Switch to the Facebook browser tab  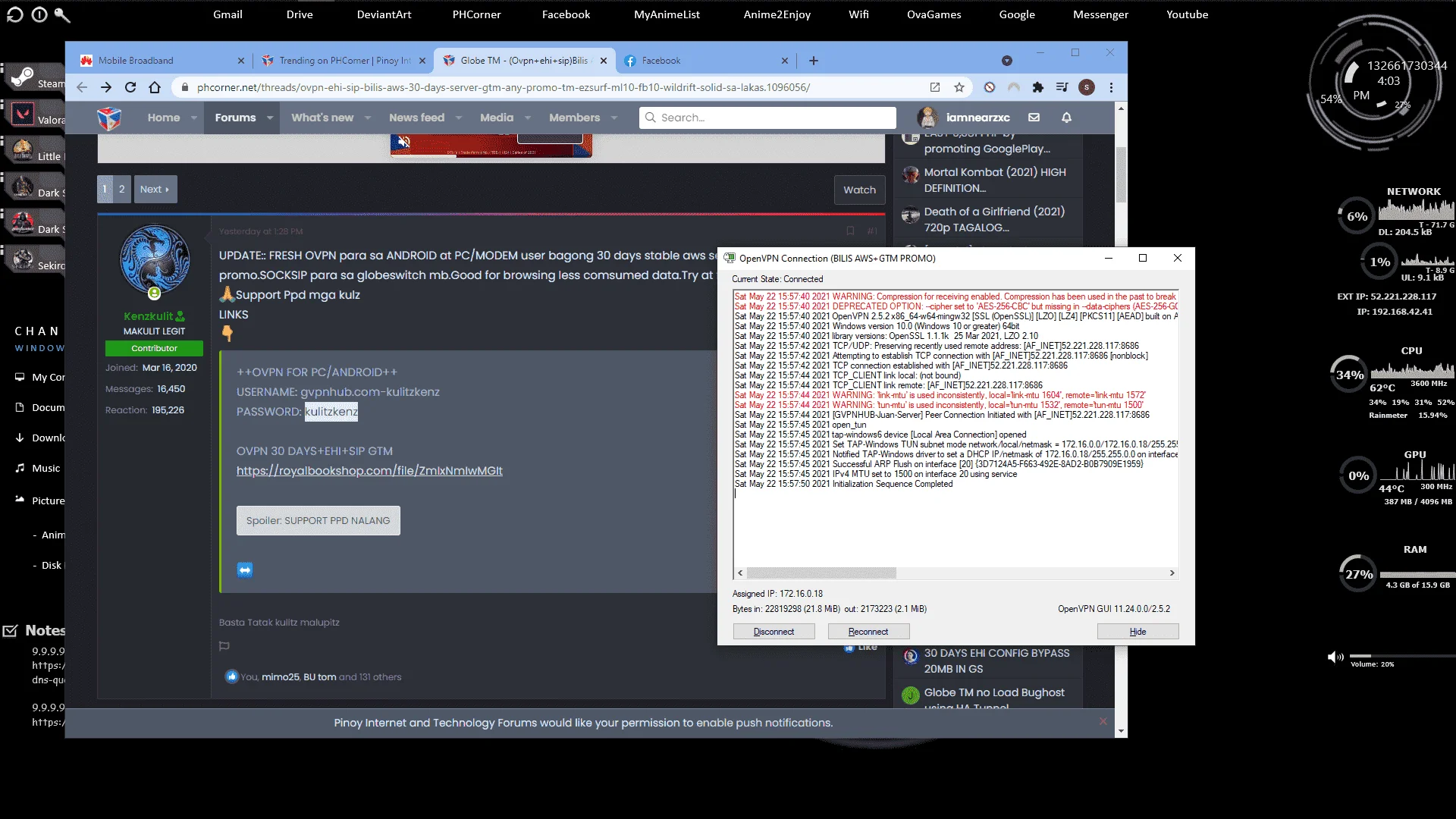tap(705, 61)
